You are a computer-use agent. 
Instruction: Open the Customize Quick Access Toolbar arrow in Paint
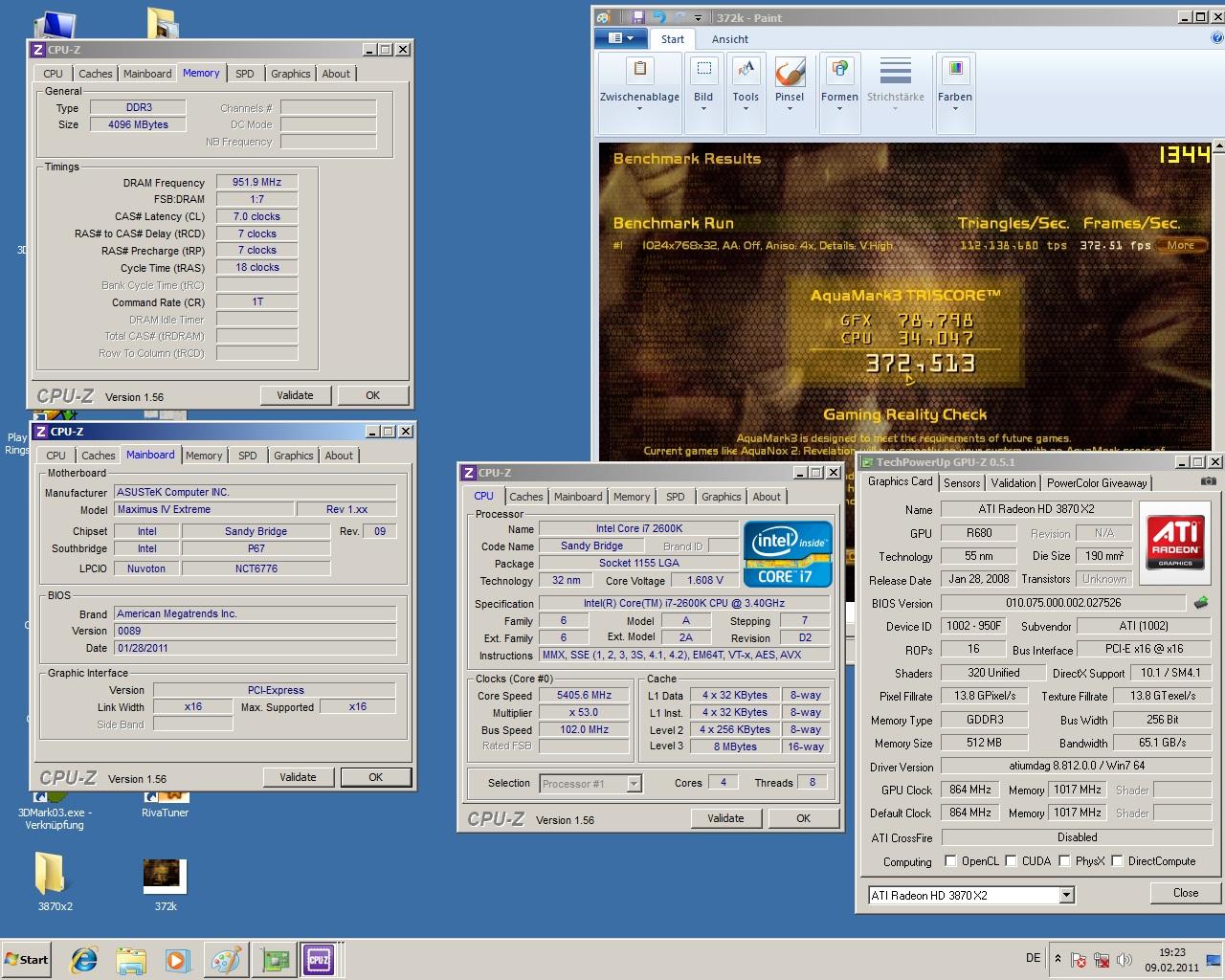click(x=698, y=17)
